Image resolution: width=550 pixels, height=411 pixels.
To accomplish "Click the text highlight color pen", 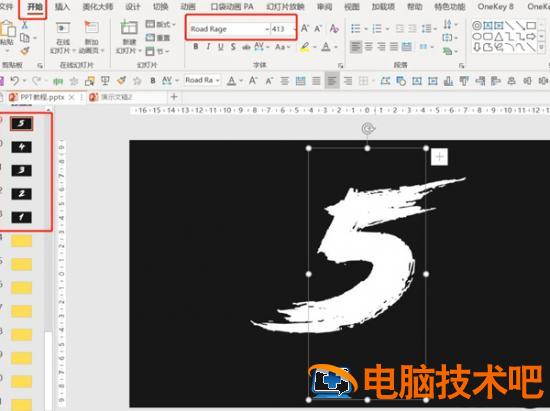I will (x=305, y=47).
